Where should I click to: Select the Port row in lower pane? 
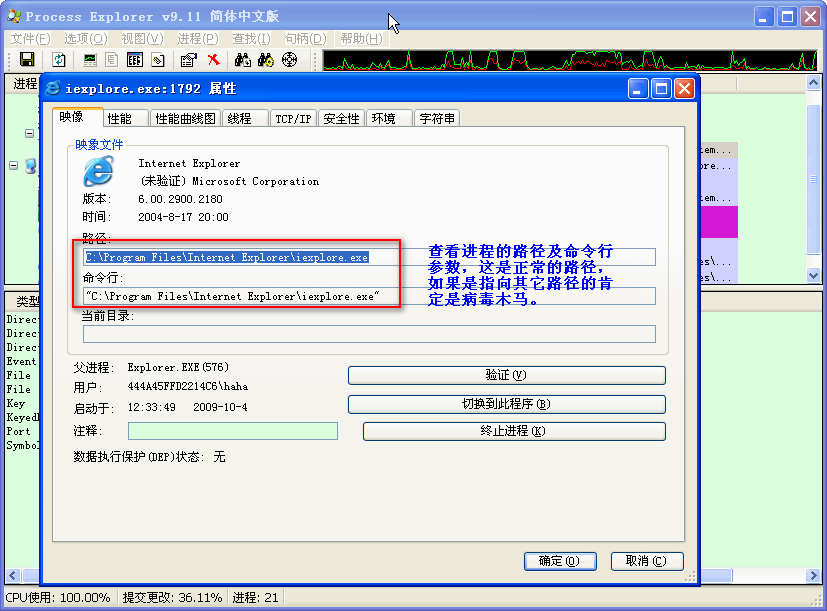[x=18, y=432]
